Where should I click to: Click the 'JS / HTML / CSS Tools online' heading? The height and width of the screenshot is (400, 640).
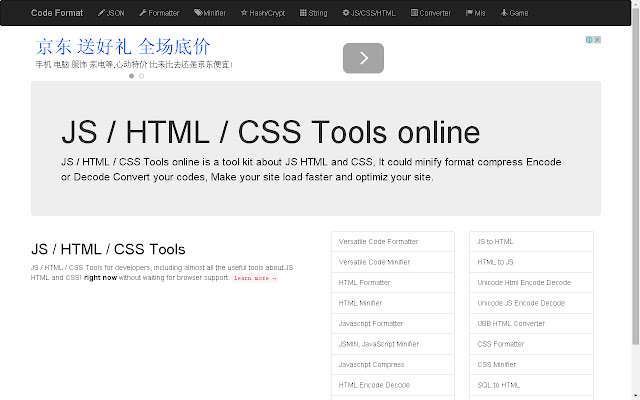(x=271, y=133)
